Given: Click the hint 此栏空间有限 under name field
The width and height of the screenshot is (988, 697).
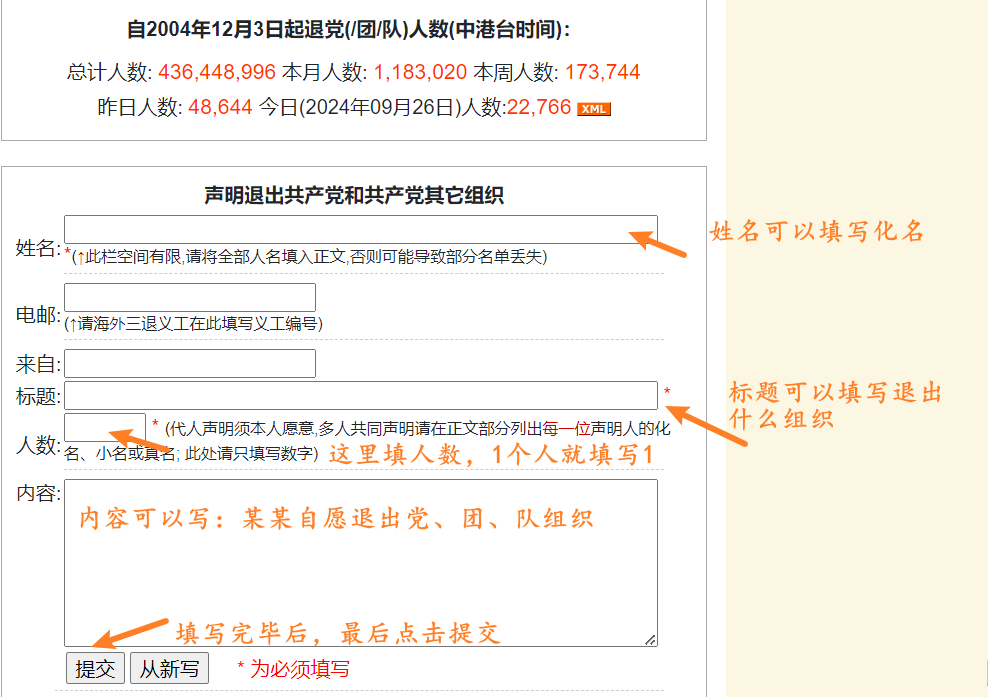Looking at the screenshot, I should 309,256.
